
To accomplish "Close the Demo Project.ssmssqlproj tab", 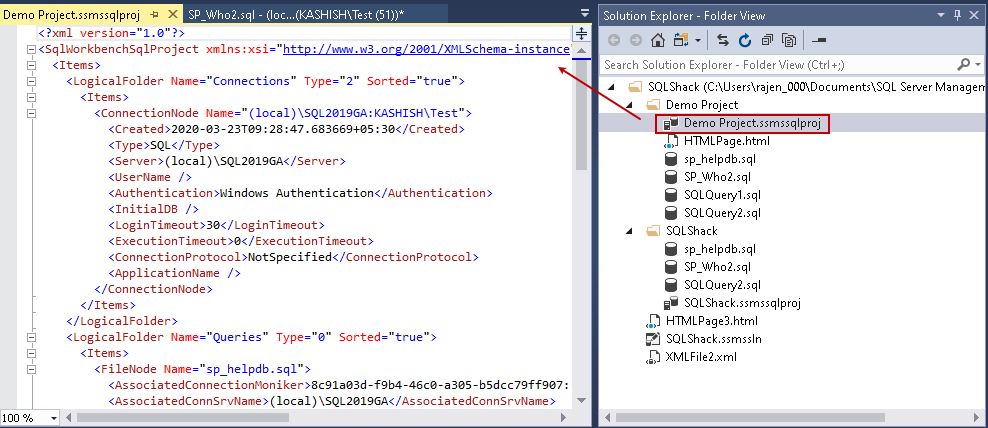I will coord(173,14).
